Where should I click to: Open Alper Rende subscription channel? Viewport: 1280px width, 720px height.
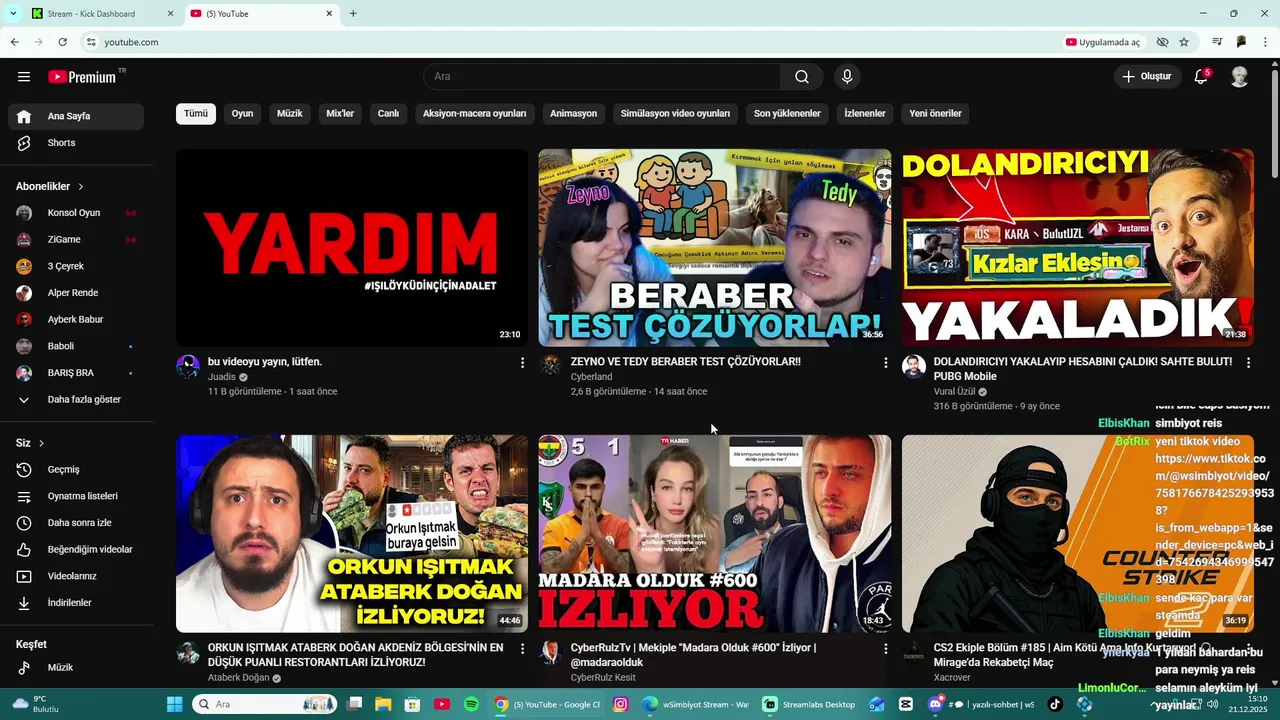pyautogui.click(x=76, y=293)
